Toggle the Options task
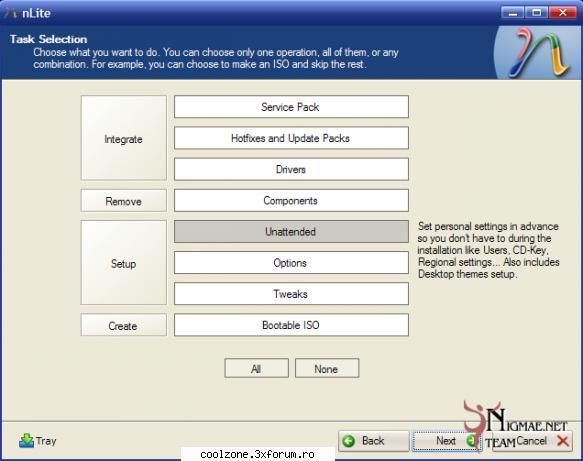The height and width of the screenshot is (461, 583). (x=291, y=263)
